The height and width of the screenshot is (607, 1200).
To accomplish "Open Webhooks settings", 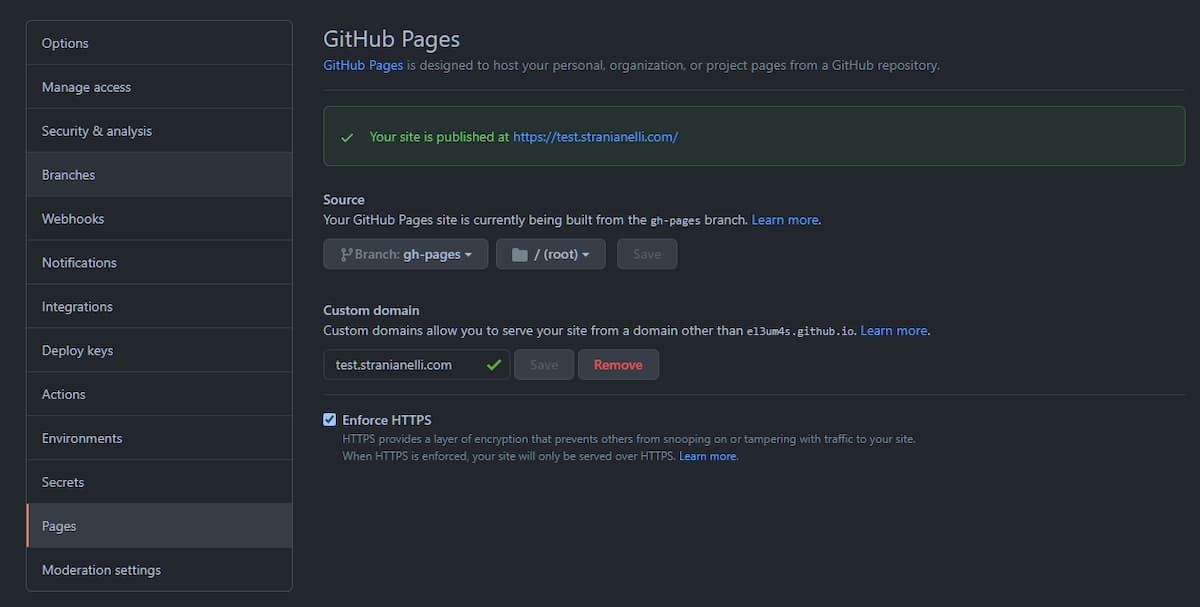I will point(159,219).
